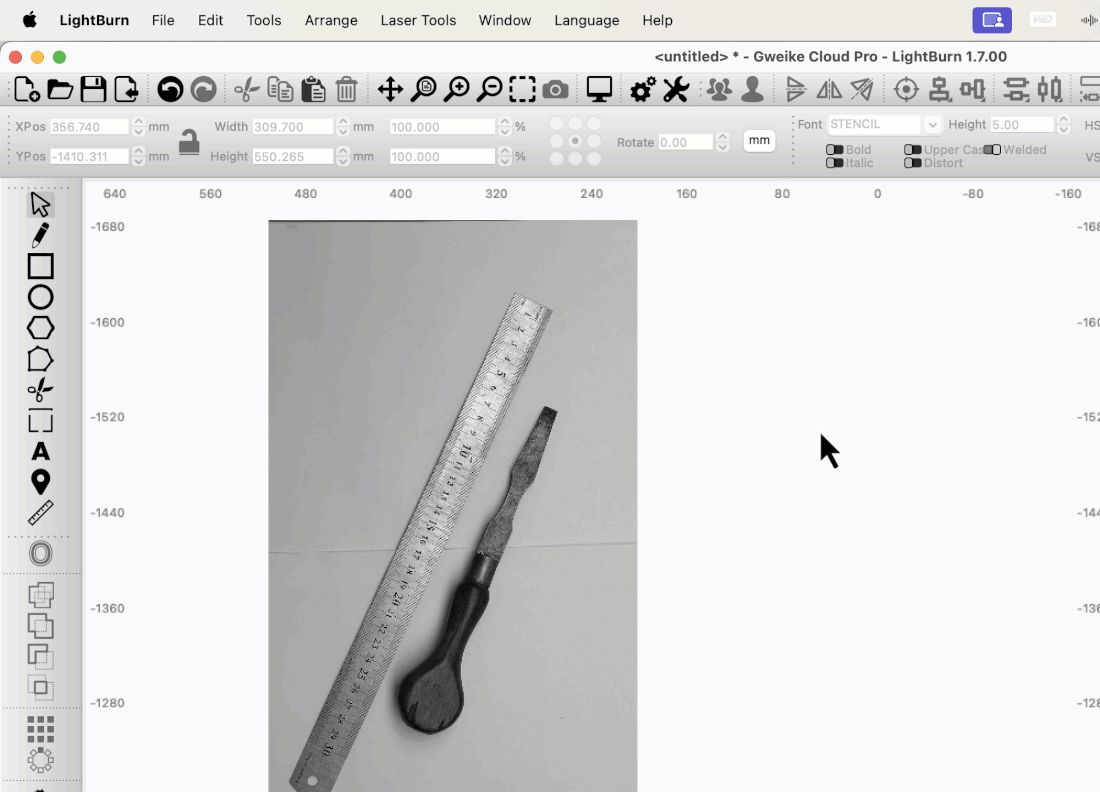Select the Edit Text tool
This screenshot has width=1100, height=792.
coord(40,450)
